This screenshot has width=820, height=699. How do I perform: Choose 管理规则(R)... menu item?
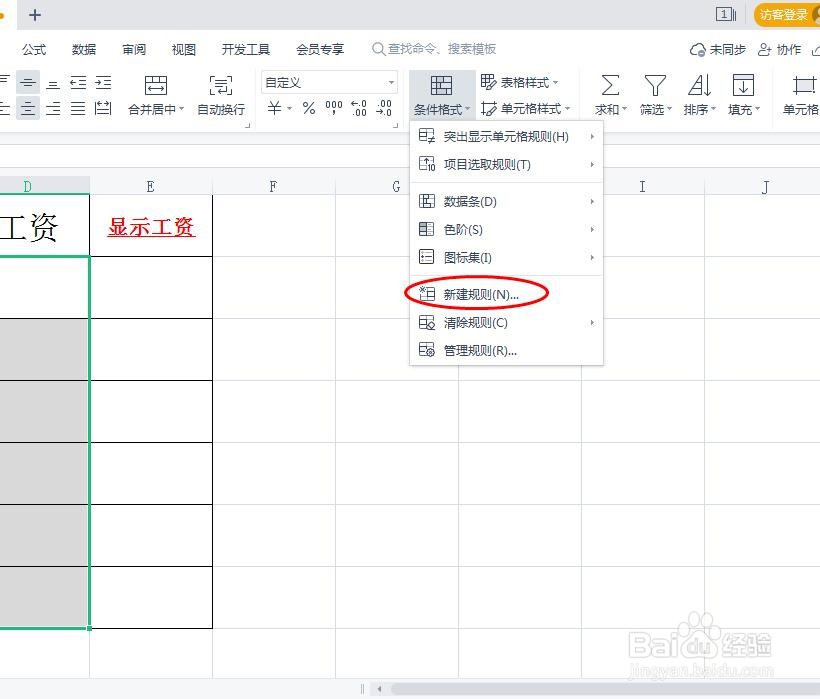(506, 350)
